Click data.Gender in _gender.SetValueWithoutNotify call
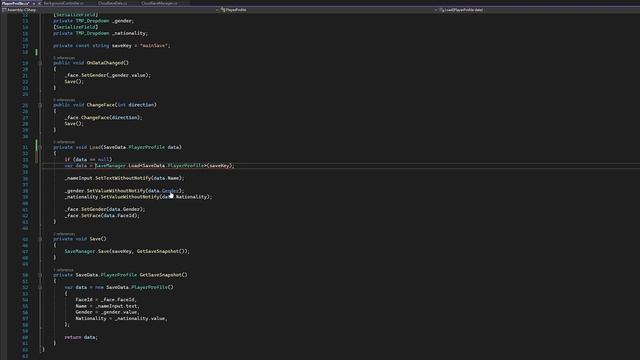Viewport: 640px width, 360px height. click(163, 191)
